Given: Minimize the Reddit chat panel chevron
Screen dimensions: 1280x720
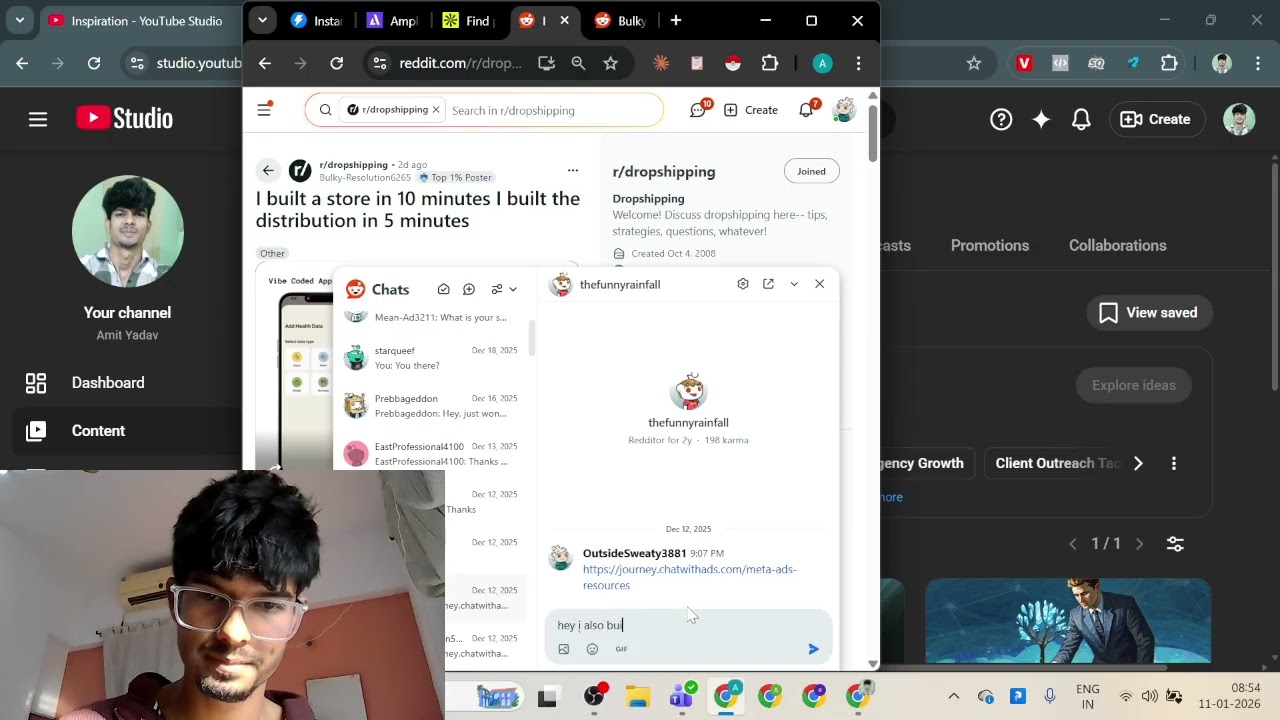Looking at the screenshot, I should (794, 284).
